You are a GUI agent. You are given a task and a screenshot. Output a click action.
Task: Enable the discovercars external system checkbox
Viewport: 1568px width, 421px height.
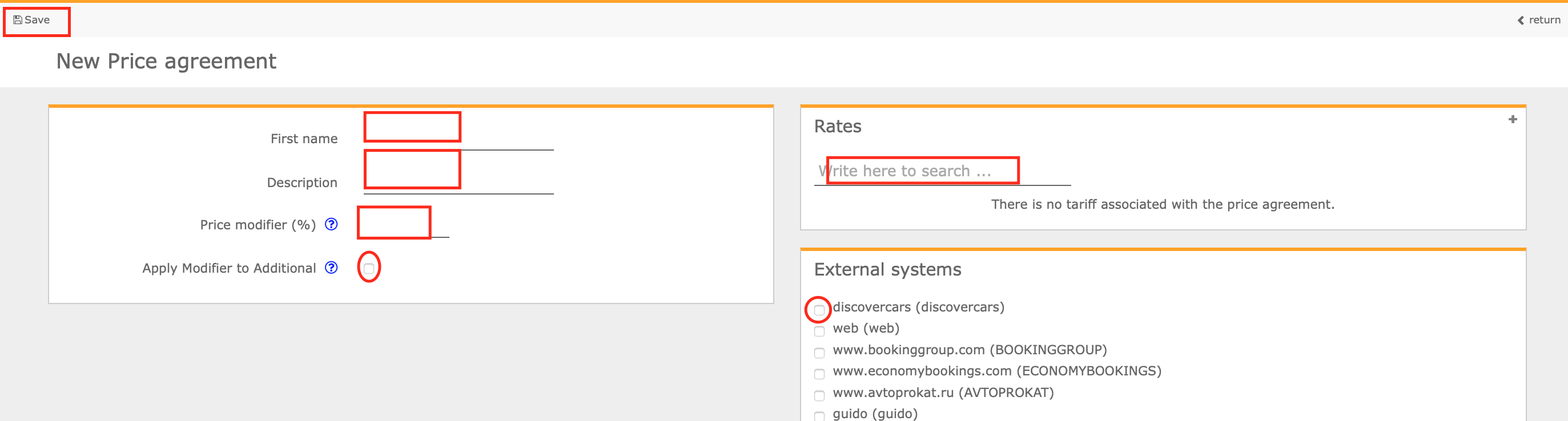819,310
